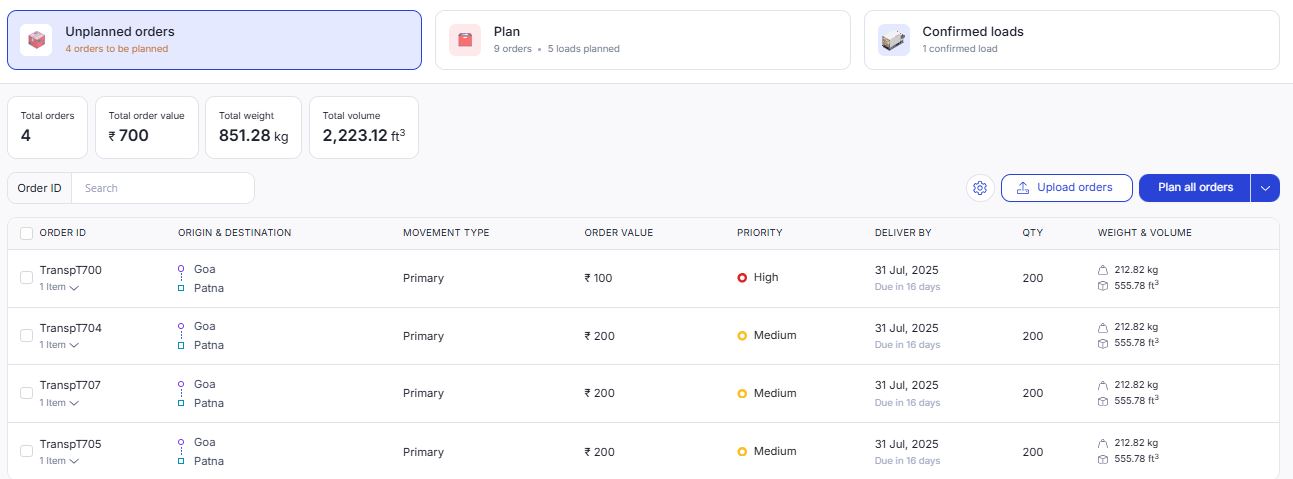Click the Unplanned orders box icon
Screen dimensions: 1293x479
click(37, 40)
